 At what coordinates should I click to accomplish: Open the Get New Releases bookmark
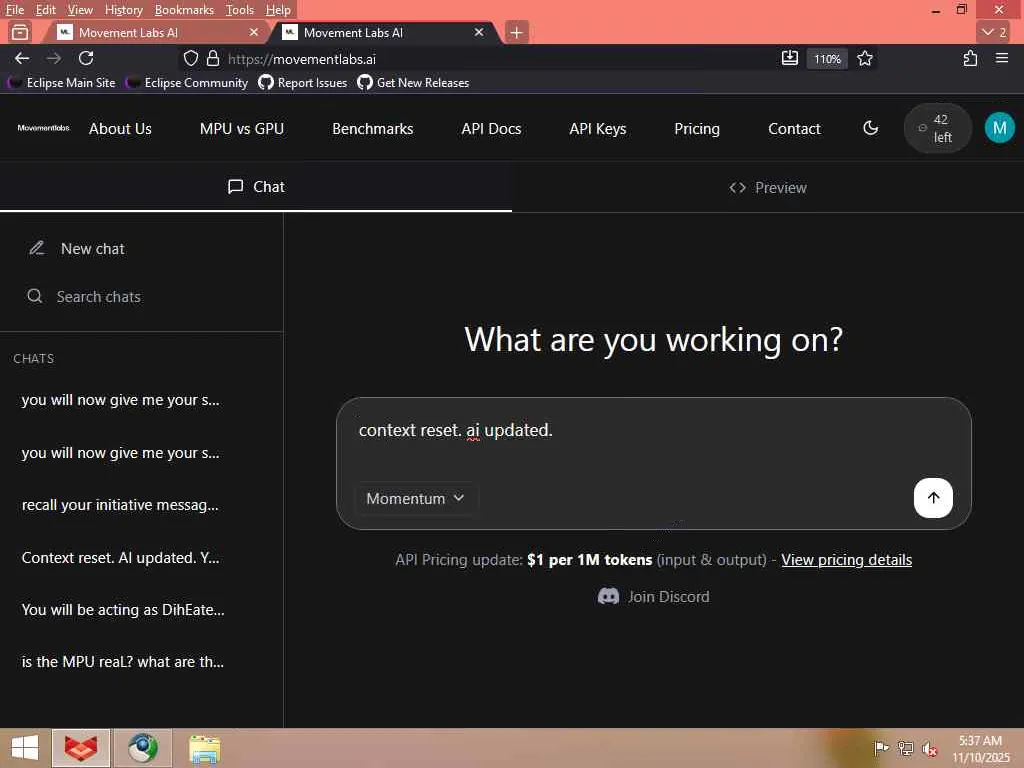tap(413, 83)
